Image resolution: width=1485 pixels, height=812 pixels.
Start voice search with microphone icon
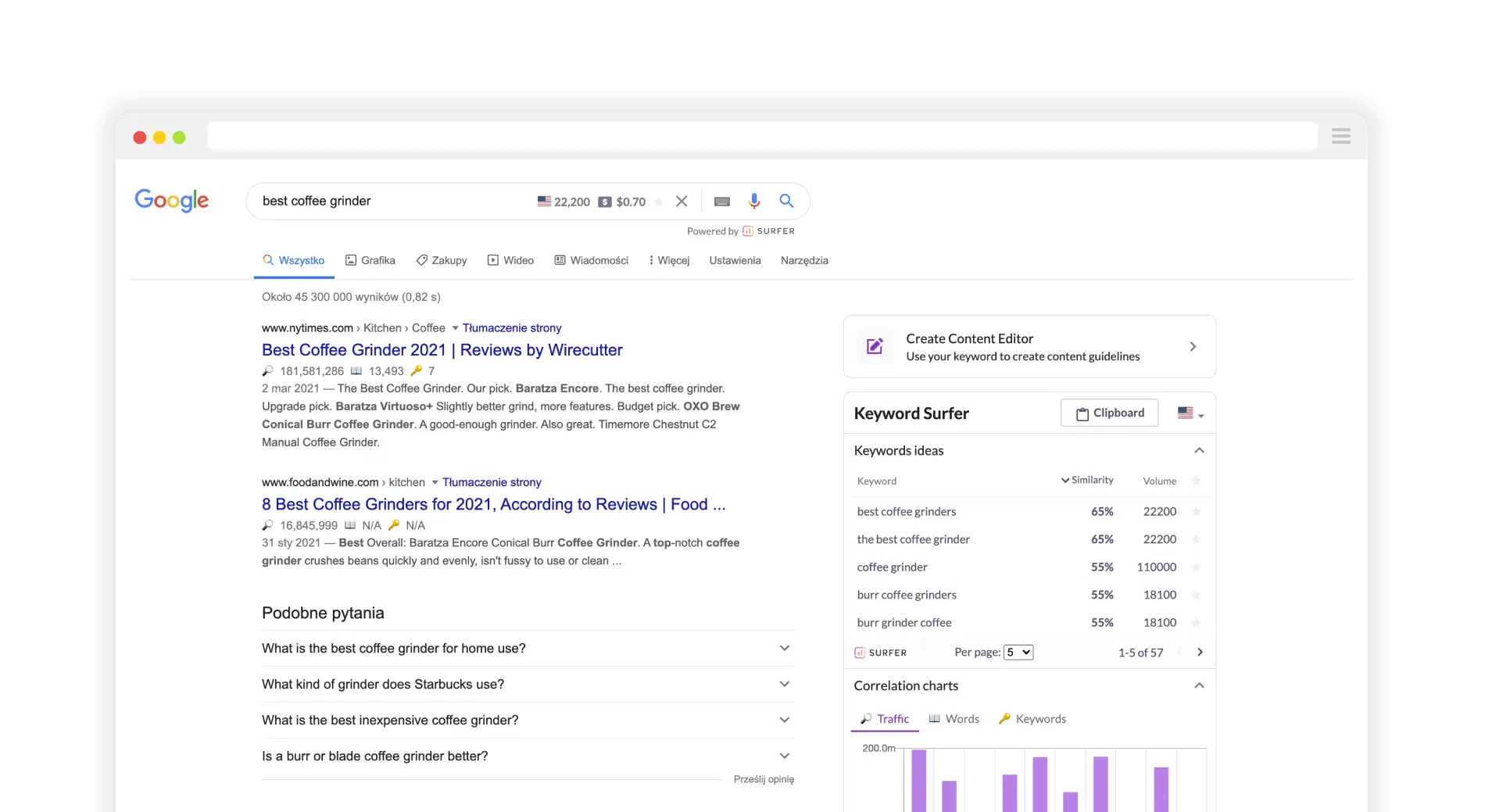pyautogui.click(x=754, y=201)
